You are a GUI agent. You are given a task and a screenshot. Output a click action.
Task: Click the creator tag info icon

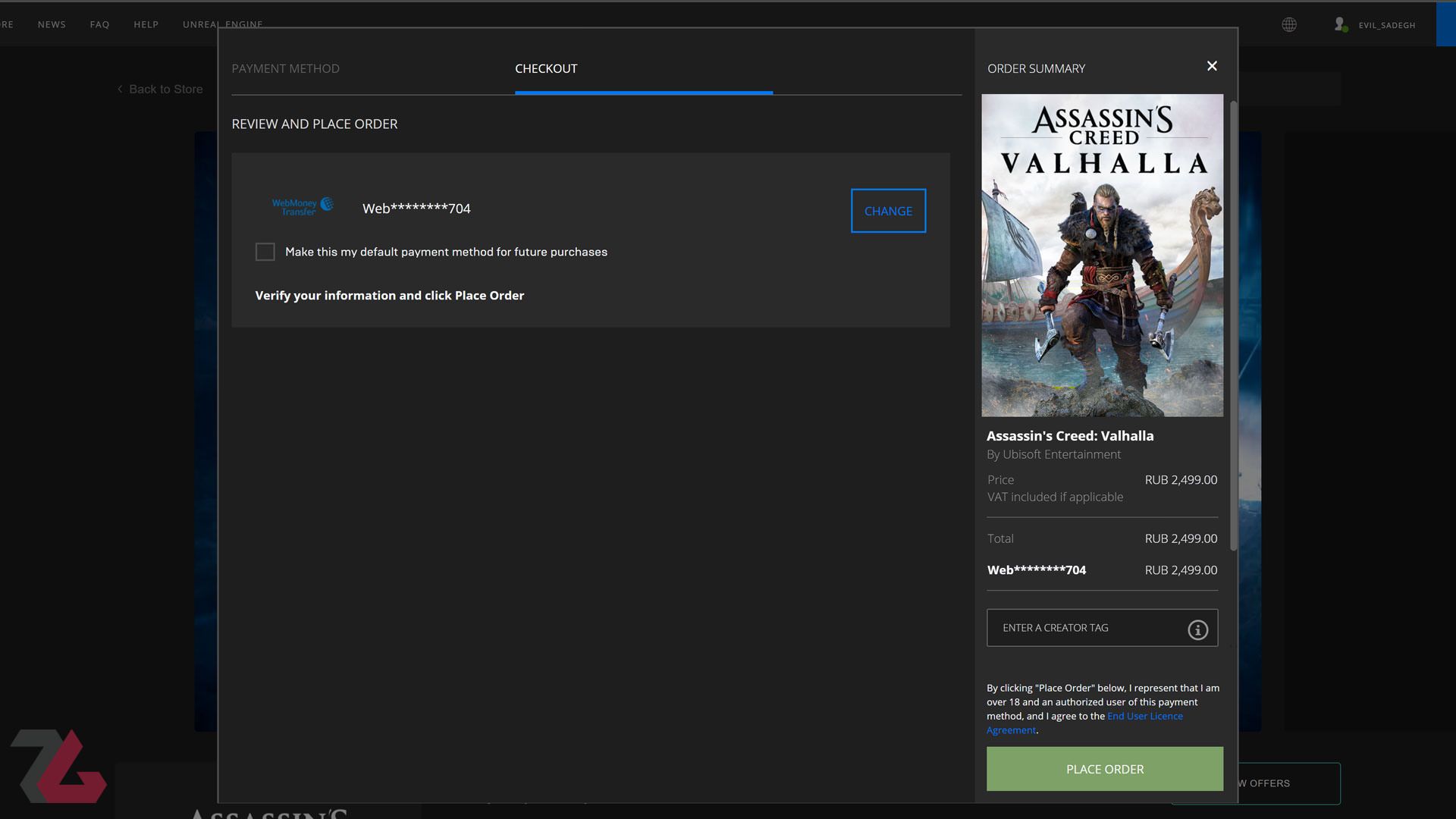pyautogui.click(x=1197, y=629)
